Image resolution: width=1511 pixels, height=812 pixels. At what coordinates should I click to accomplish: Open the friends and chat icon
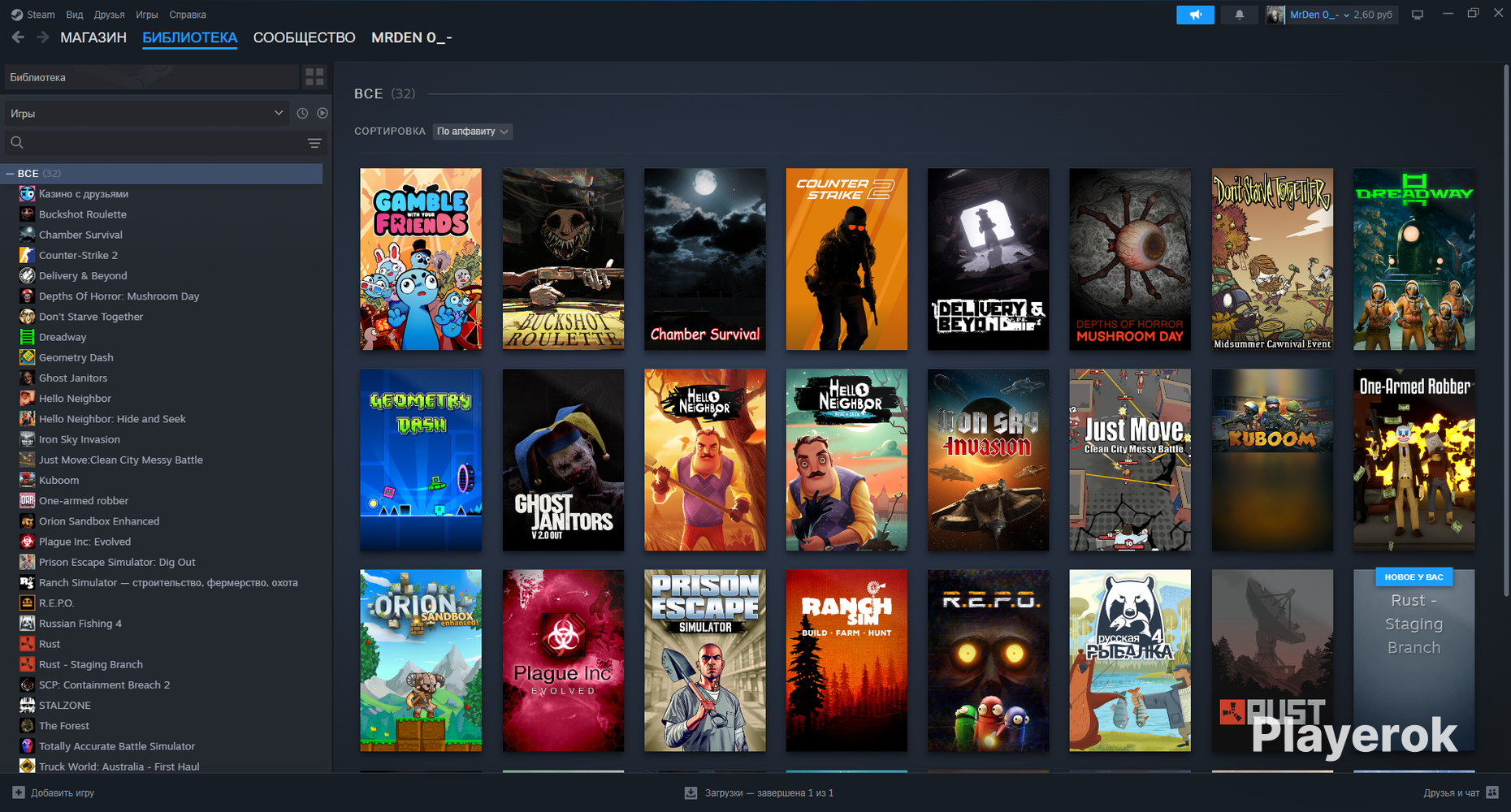point(1492,793)
